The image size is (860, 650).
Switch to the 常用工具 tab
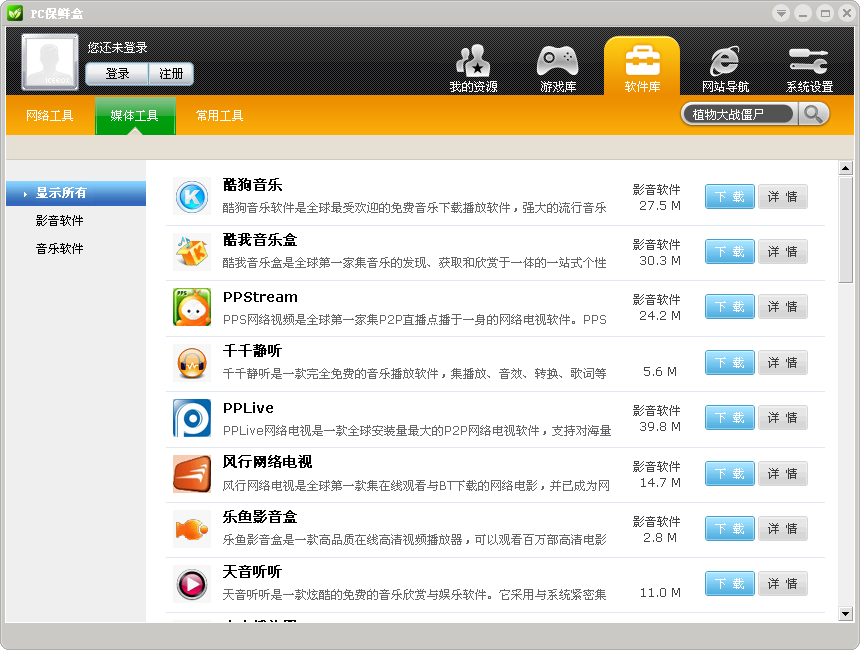[222, 115]
